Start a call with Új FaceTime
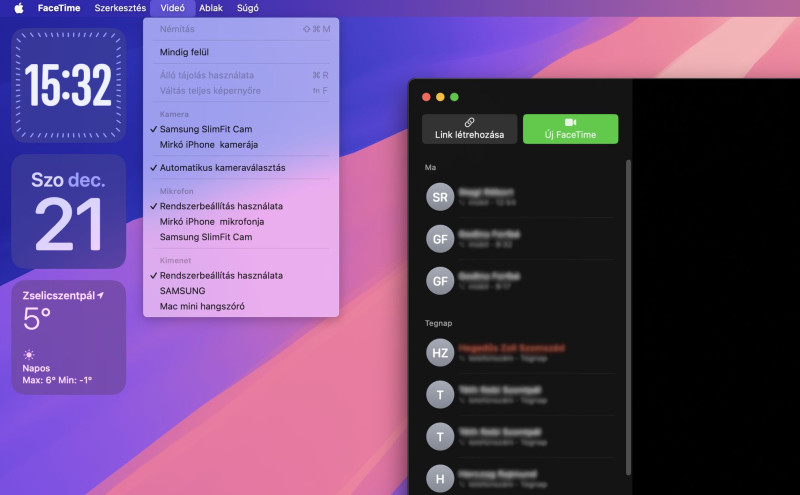 570,129
